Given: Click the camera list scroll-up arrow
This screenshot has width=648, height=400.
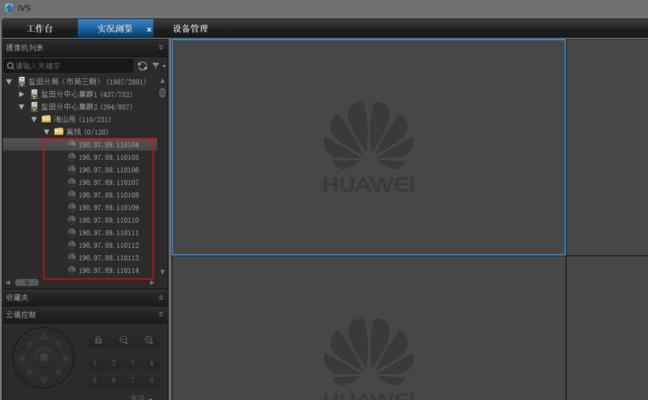Looking at the screenshot, I should [162, 81].
